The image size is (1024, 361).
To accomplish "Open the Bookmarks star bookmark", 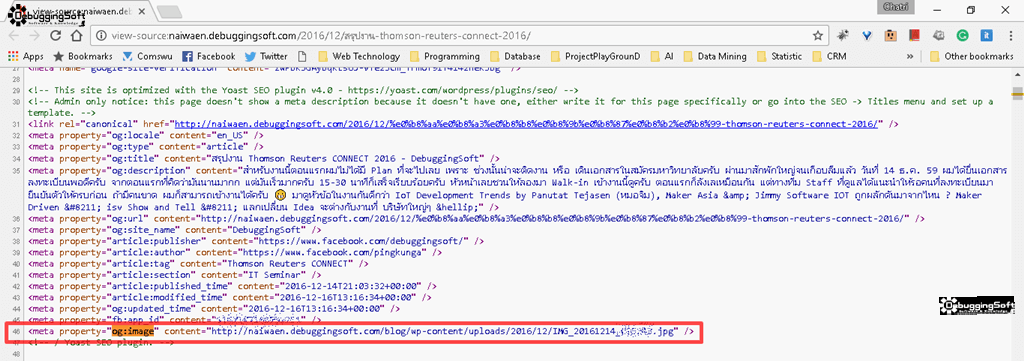I will tap(83, 56).
